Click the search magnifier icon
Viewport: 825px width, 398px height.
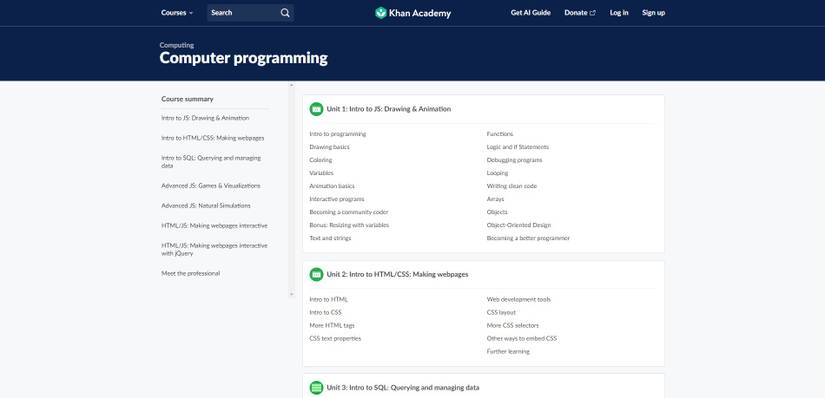[285, 13]
